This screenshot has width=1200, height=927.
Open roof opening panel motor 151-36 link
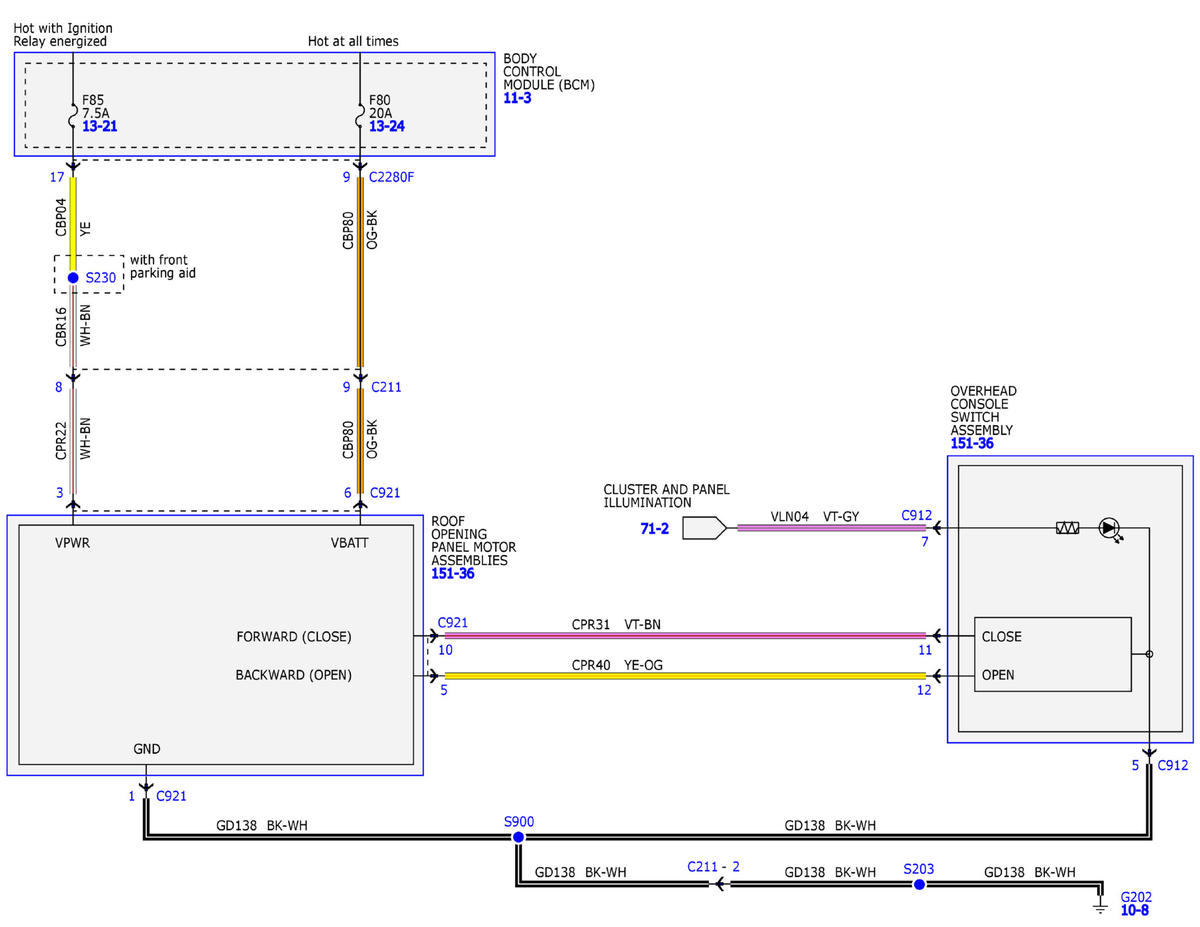(x=453, y=574)
